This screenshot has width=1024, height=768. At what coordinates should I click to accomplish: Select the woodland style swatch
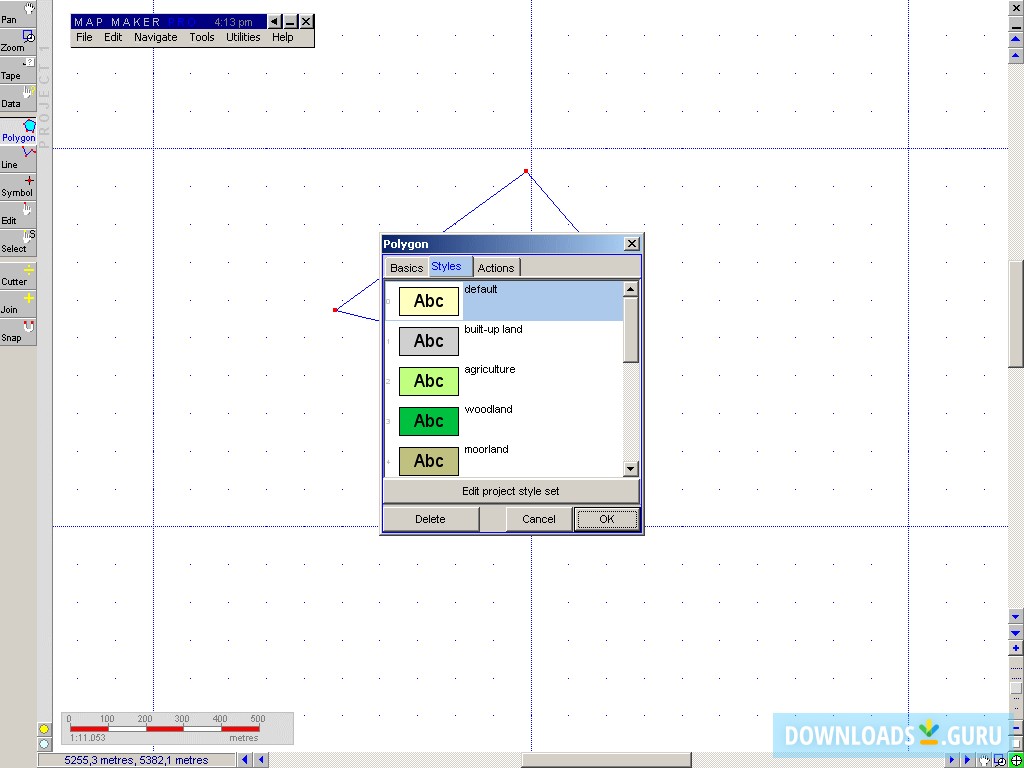[428, 420]
